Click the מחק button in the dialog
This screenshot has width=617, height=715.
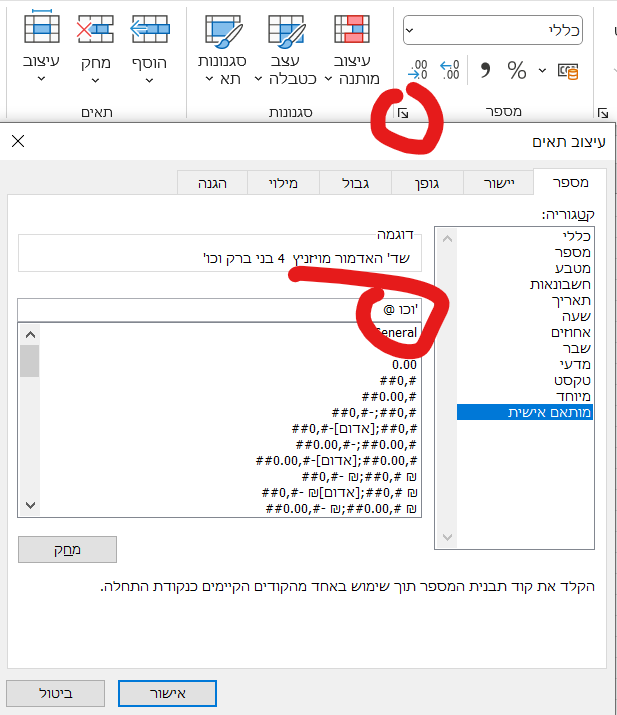tap(67, 549)
